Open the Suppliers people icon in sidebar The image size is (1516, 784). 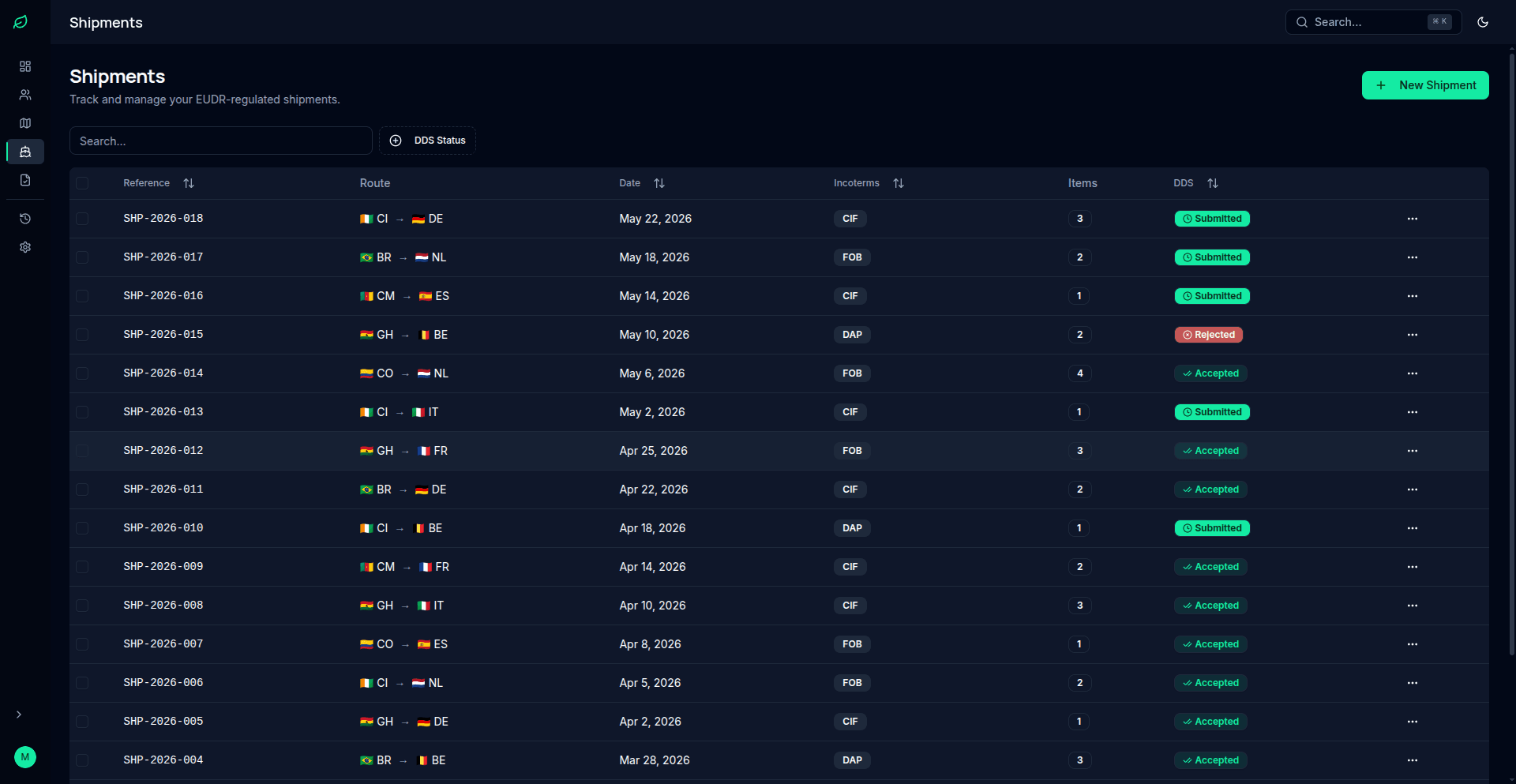coord(24,95)
